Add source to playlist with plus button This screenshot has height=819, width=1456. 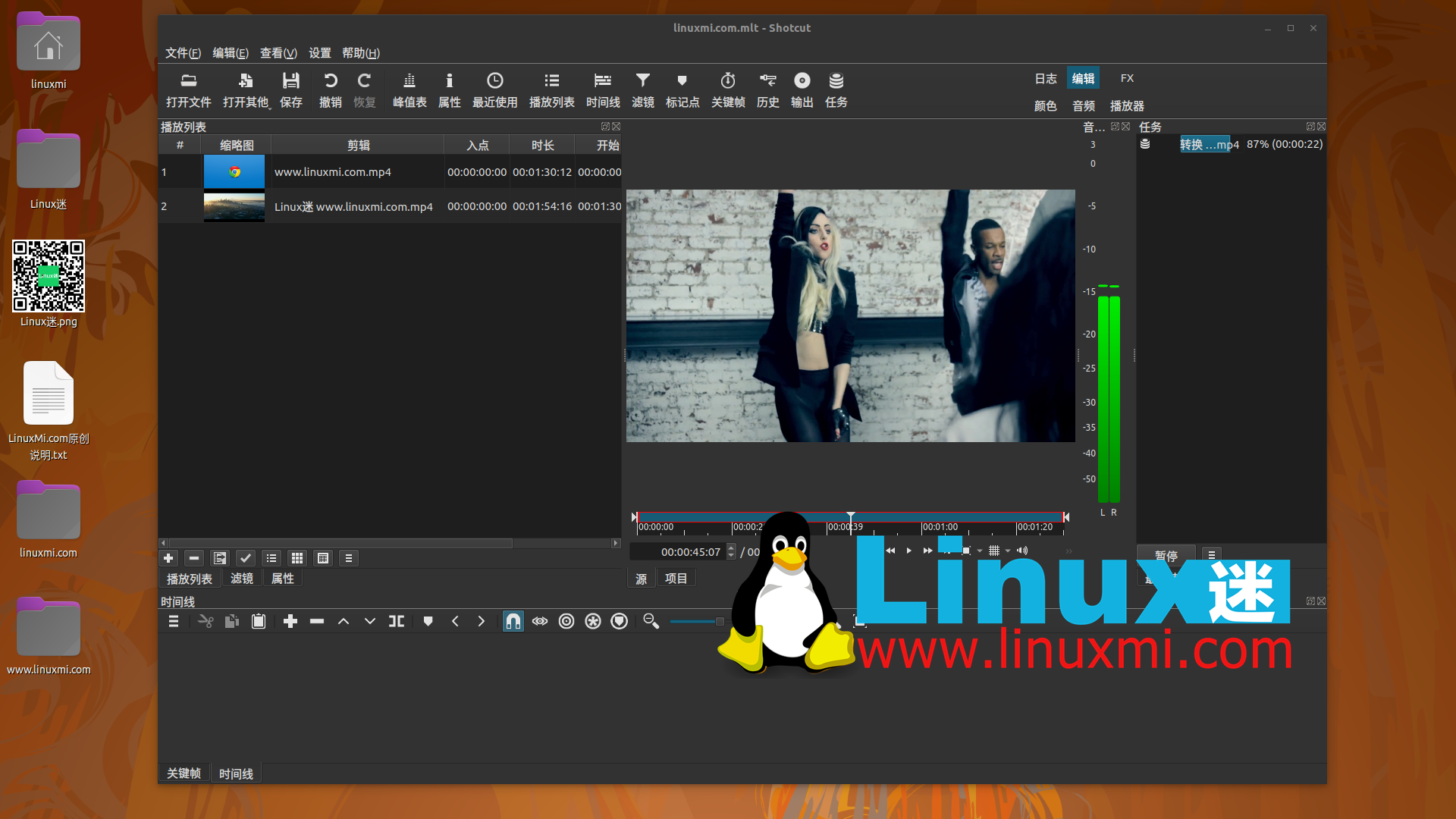point(168,558)
